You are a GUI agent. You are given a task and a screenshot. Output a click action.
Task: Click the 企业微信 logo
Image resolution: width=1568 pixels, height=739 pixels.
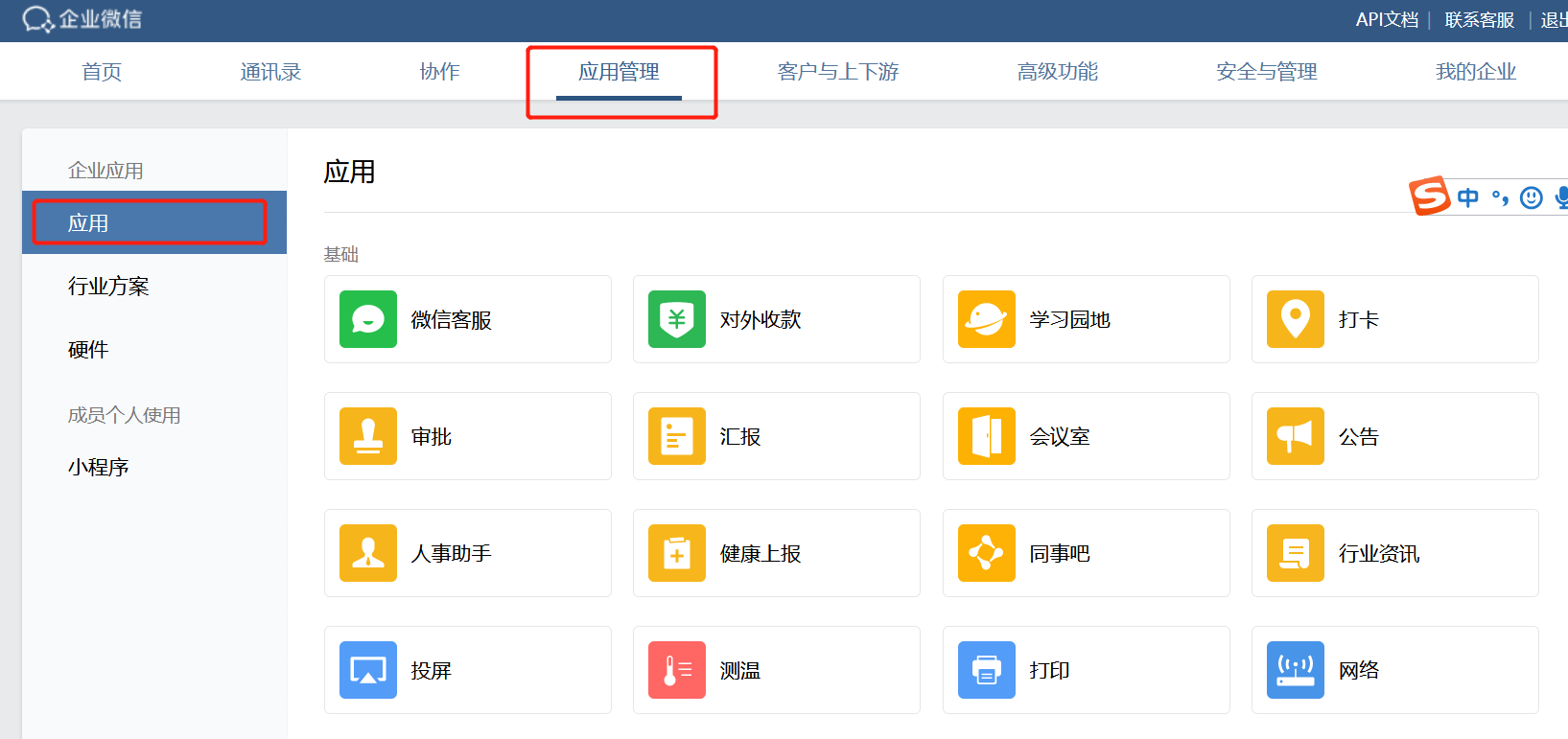click(82, 19)
